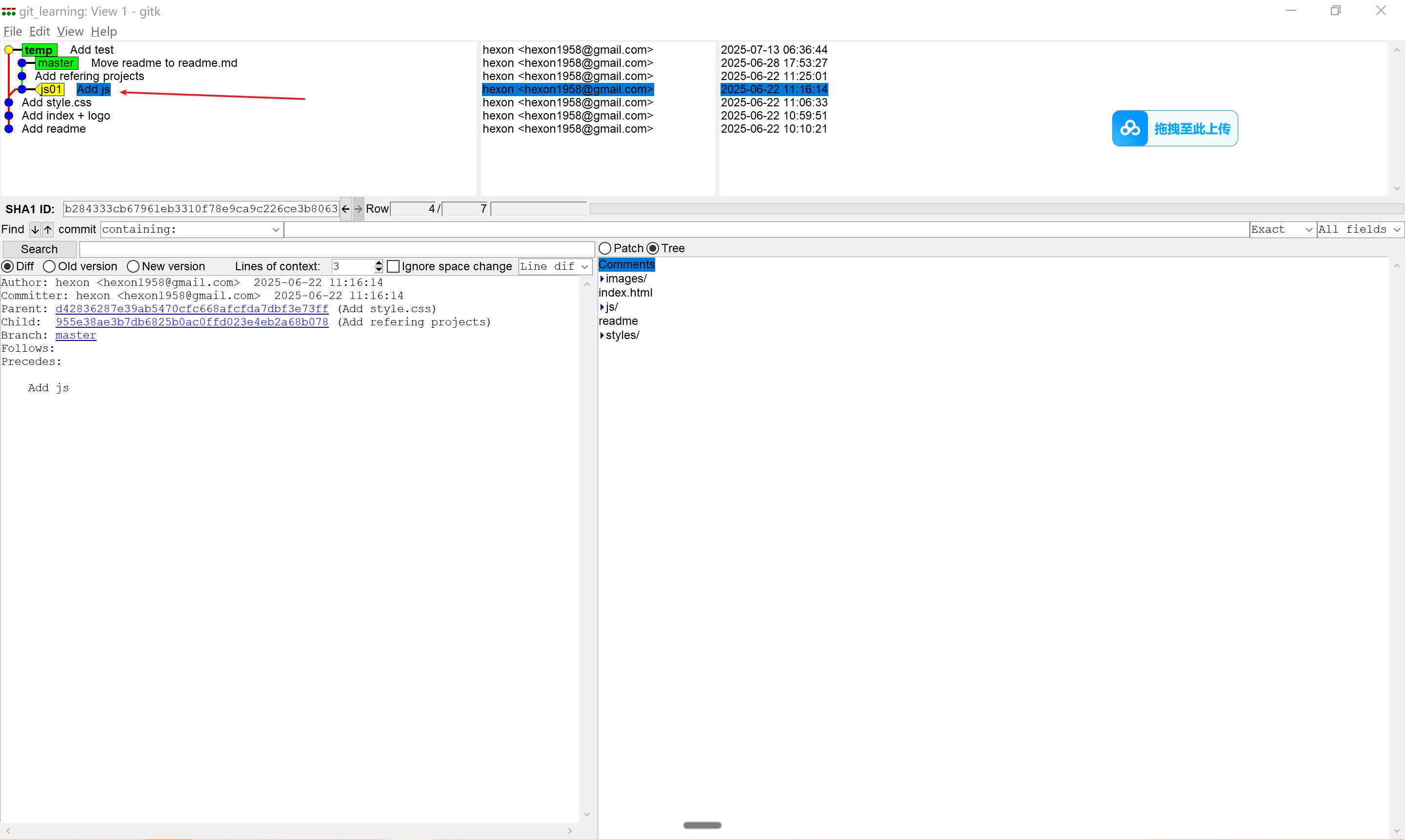
Task: Click the find next down arrow
Action: [35, 229]
